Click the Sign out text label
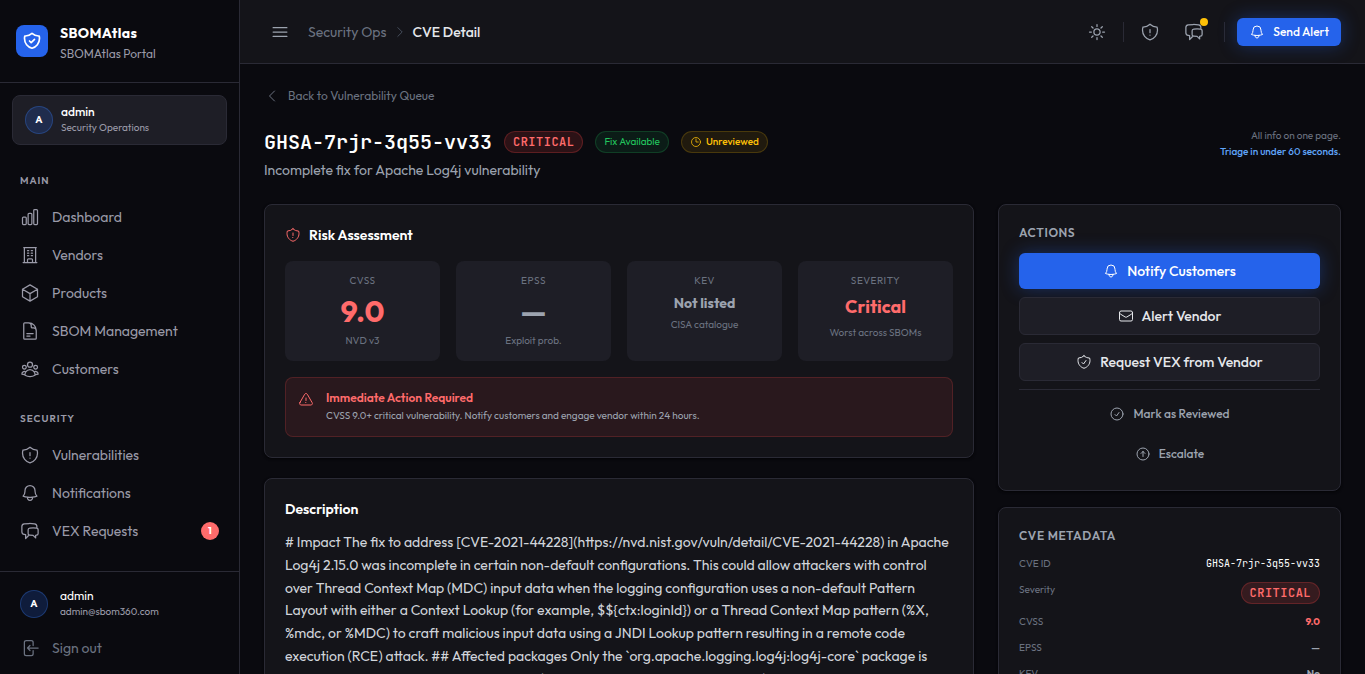The width and height of the screenshot is (1365, 674). 77,648
